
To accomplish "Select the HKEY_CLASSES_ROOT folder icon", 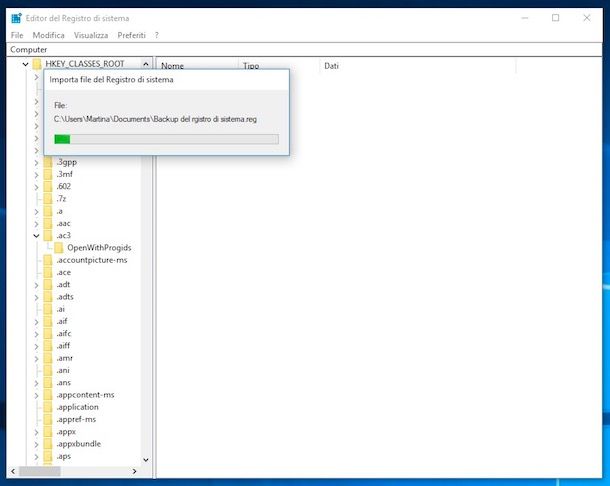I will [x=37, y=65].
